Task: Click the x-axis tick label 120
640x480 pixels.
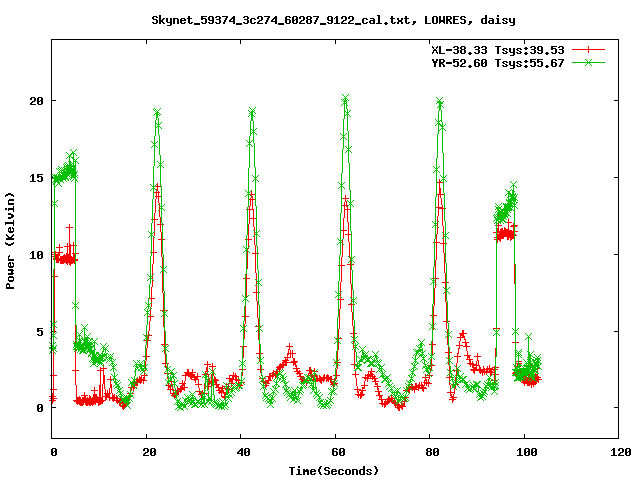Action: tap(621, 452)
